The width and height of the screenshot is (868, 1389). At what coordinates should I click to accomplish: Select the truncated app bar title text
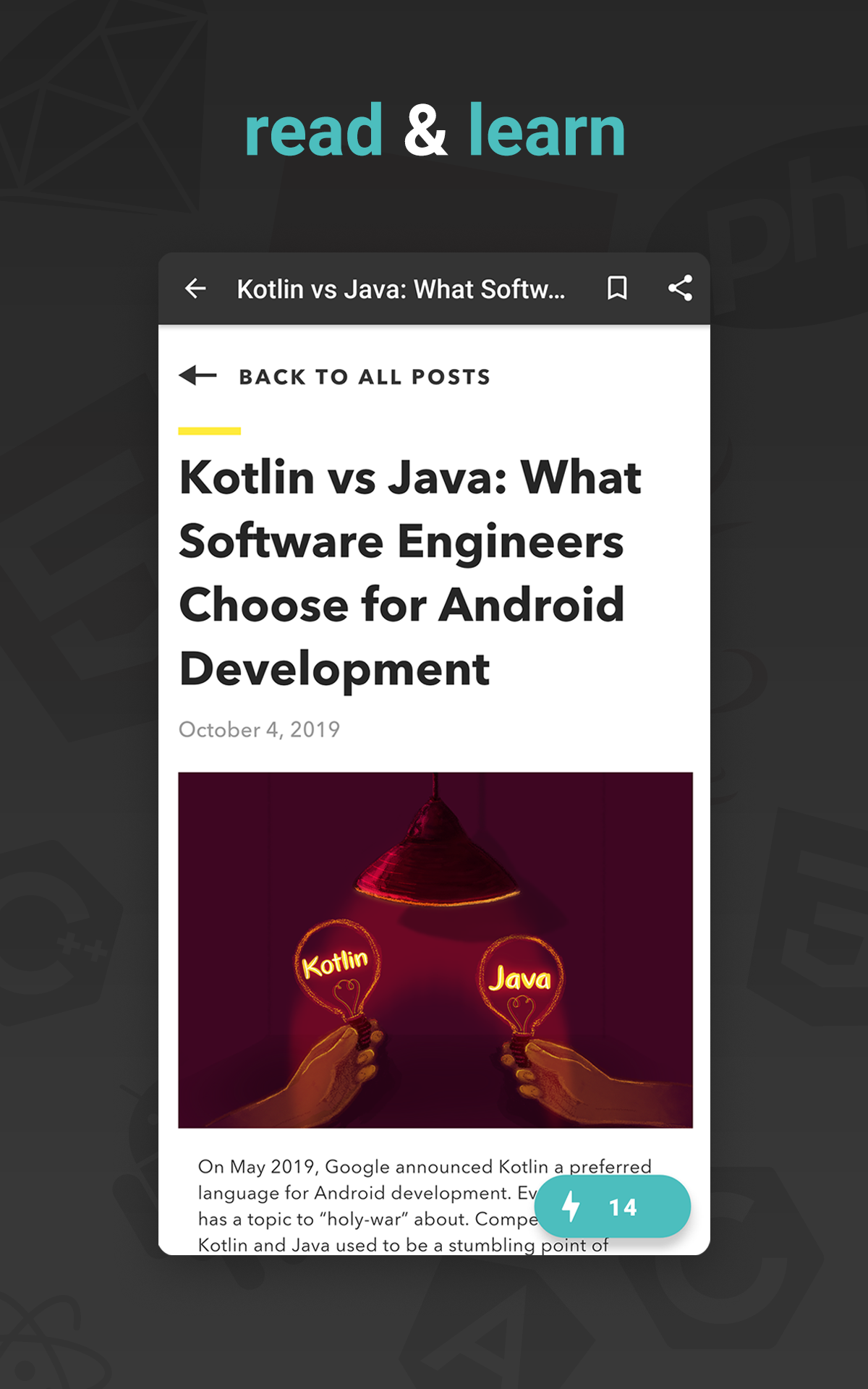(x=401, y=289)
